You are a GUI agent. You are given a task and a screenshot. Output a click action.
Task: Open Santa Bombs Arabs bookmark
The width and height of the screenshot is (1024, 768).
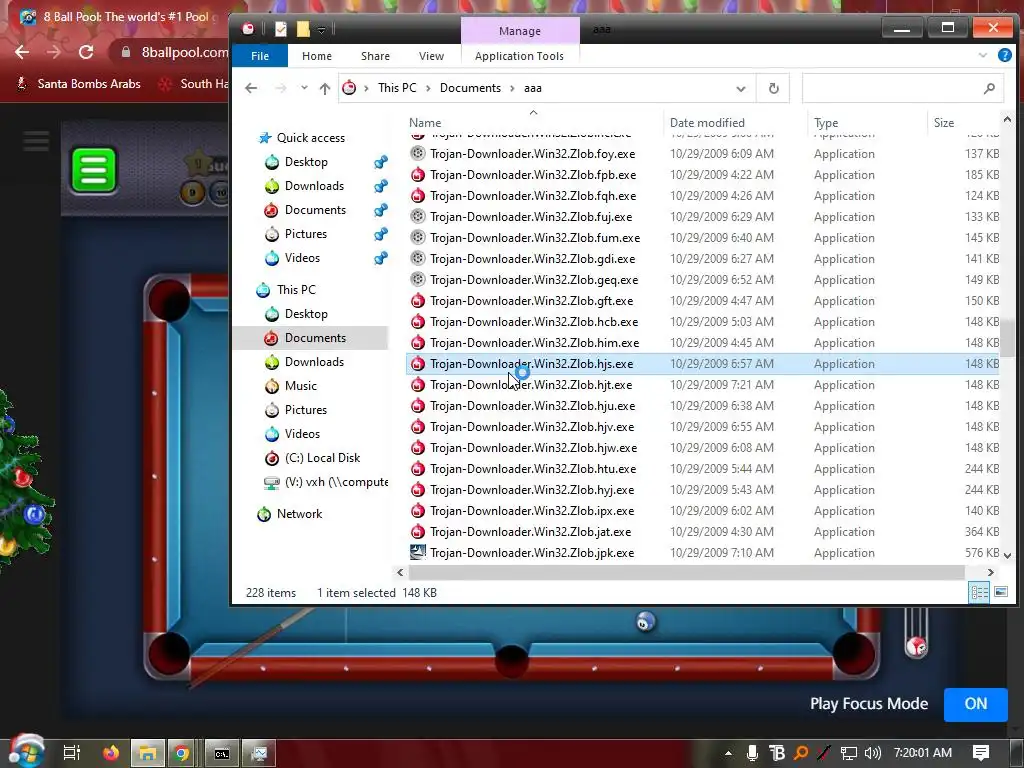tap(78, 84)
